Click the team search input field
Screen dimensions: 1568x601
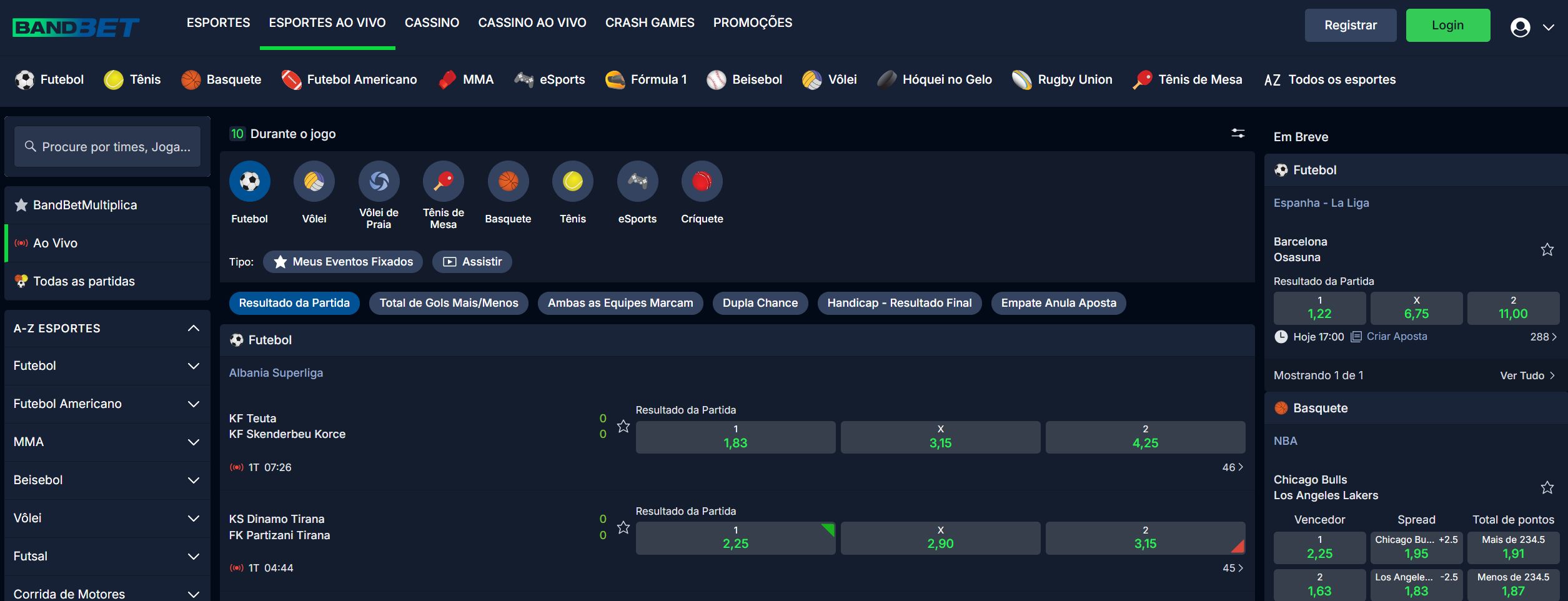pos(107,147)
